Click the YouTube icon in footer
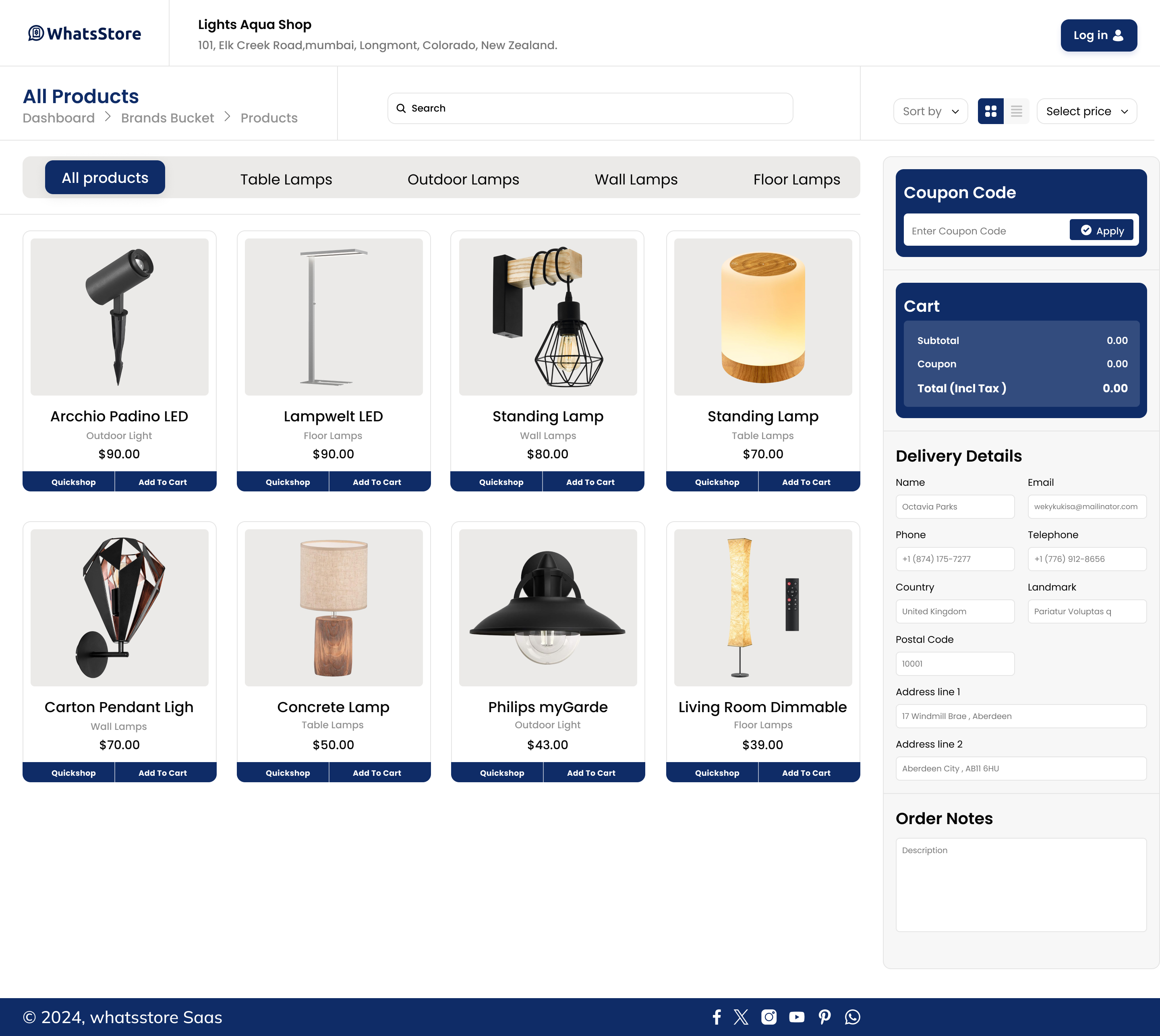 (797, 1017)
